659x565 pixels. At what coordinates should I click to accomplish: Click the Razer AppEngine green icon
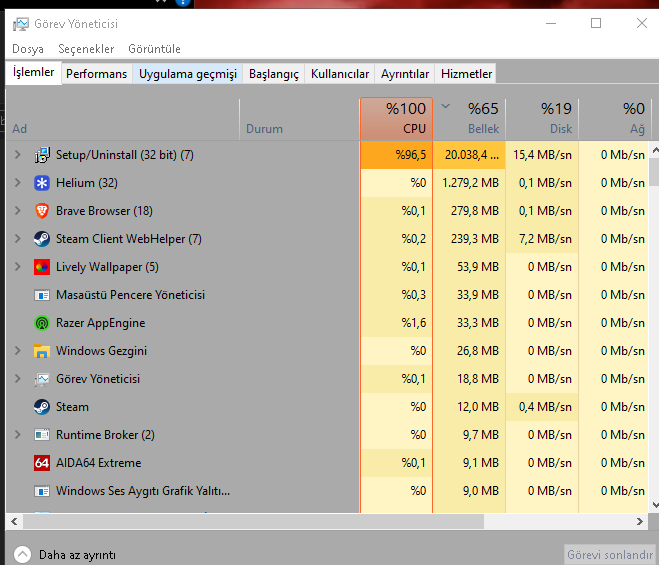pos(42,323)
